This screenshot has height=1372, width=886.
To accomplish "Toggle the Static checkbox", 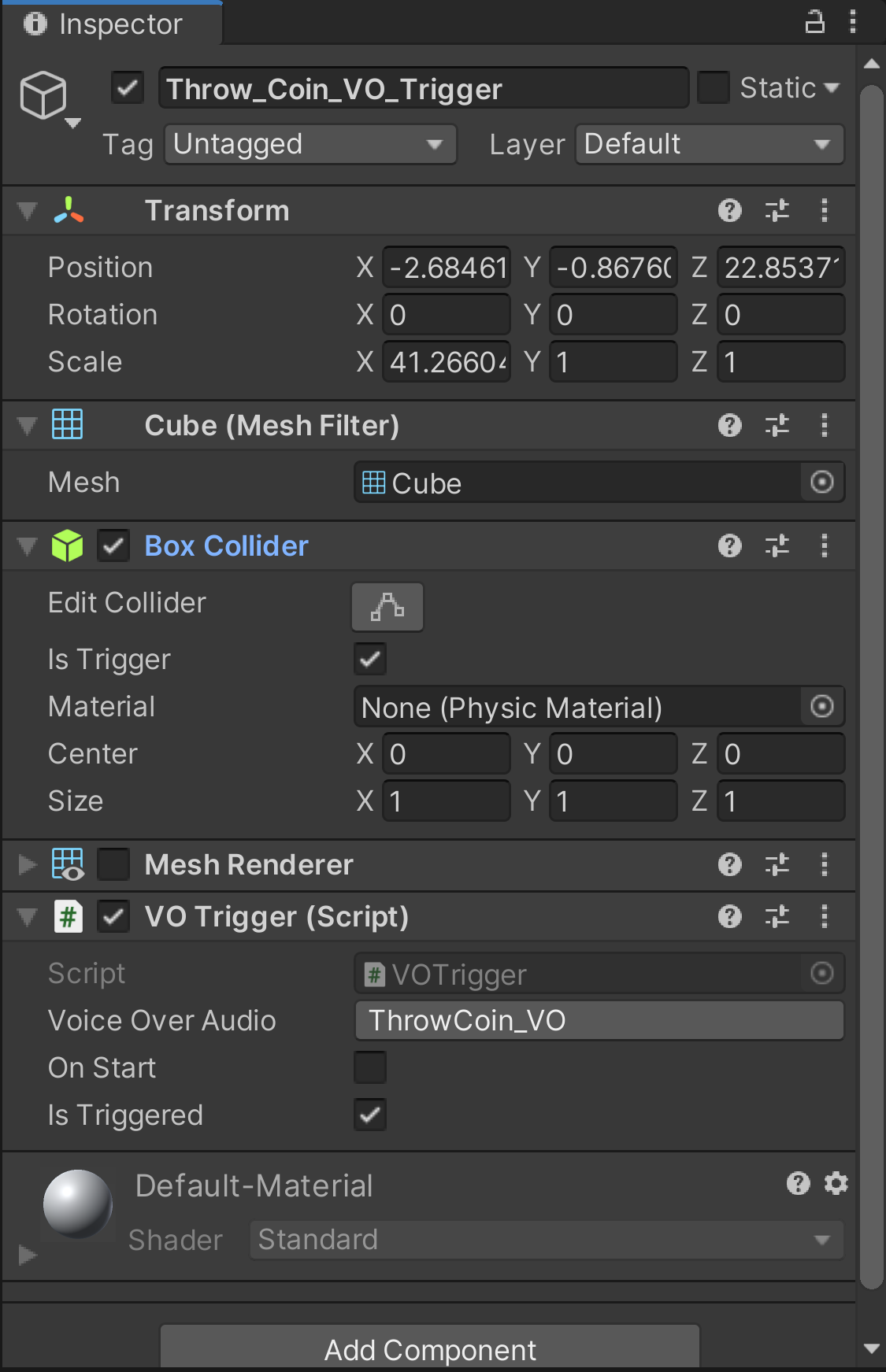I will tap(713, 87).
